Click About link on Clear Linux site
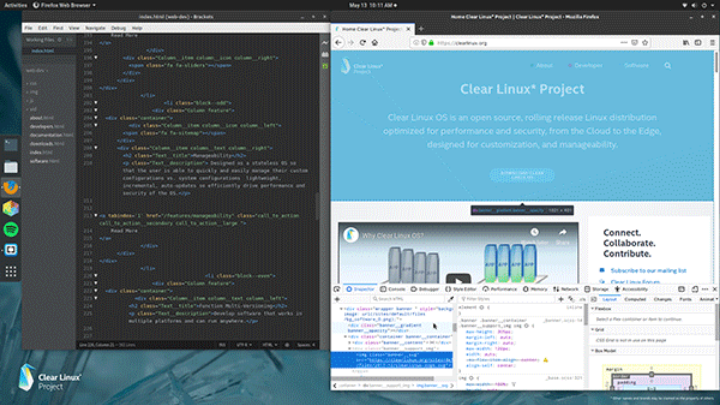 tap(544, 66)
